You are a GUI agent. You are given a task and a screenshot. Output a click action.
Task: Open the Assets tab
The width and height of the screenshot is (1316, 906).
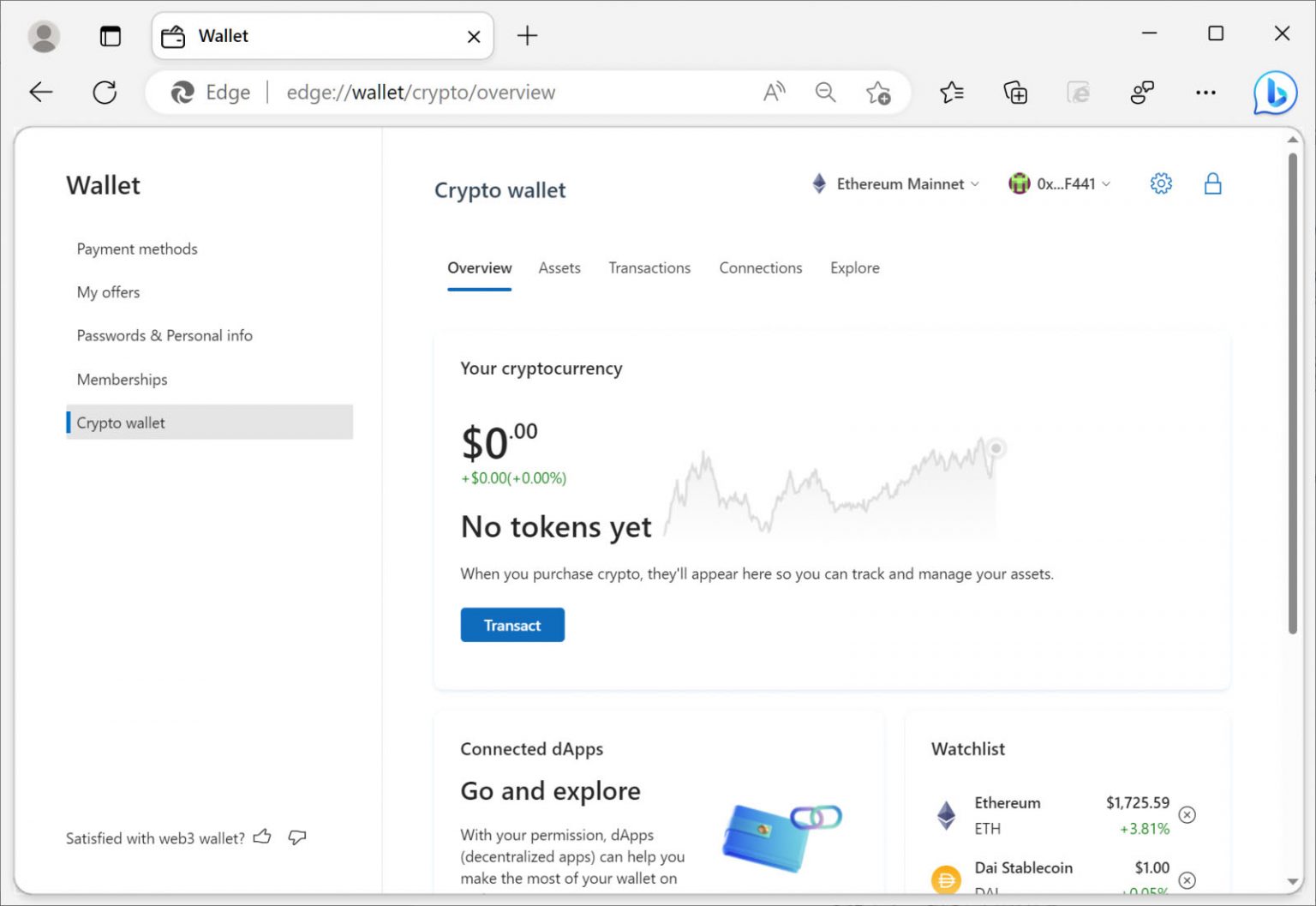click(x=559, y=267)
